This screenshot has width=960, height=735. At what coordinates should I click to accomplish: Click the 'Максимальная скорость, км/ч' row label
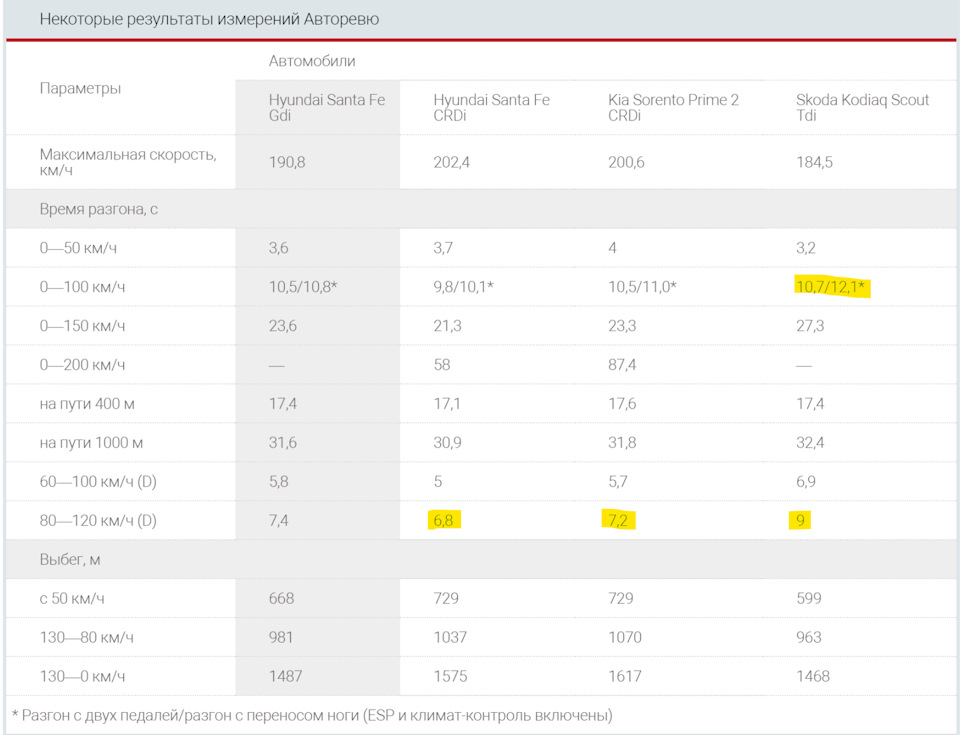pos(128,162)
